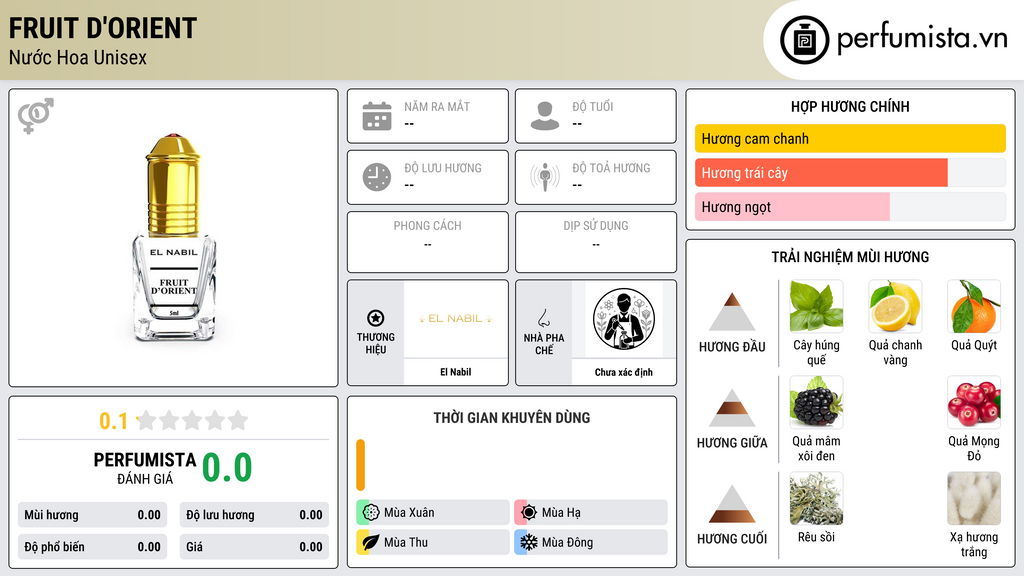Click the leaf icon for Mùa Thu
The image size is (1024, 576).
(x=371, y=542)
